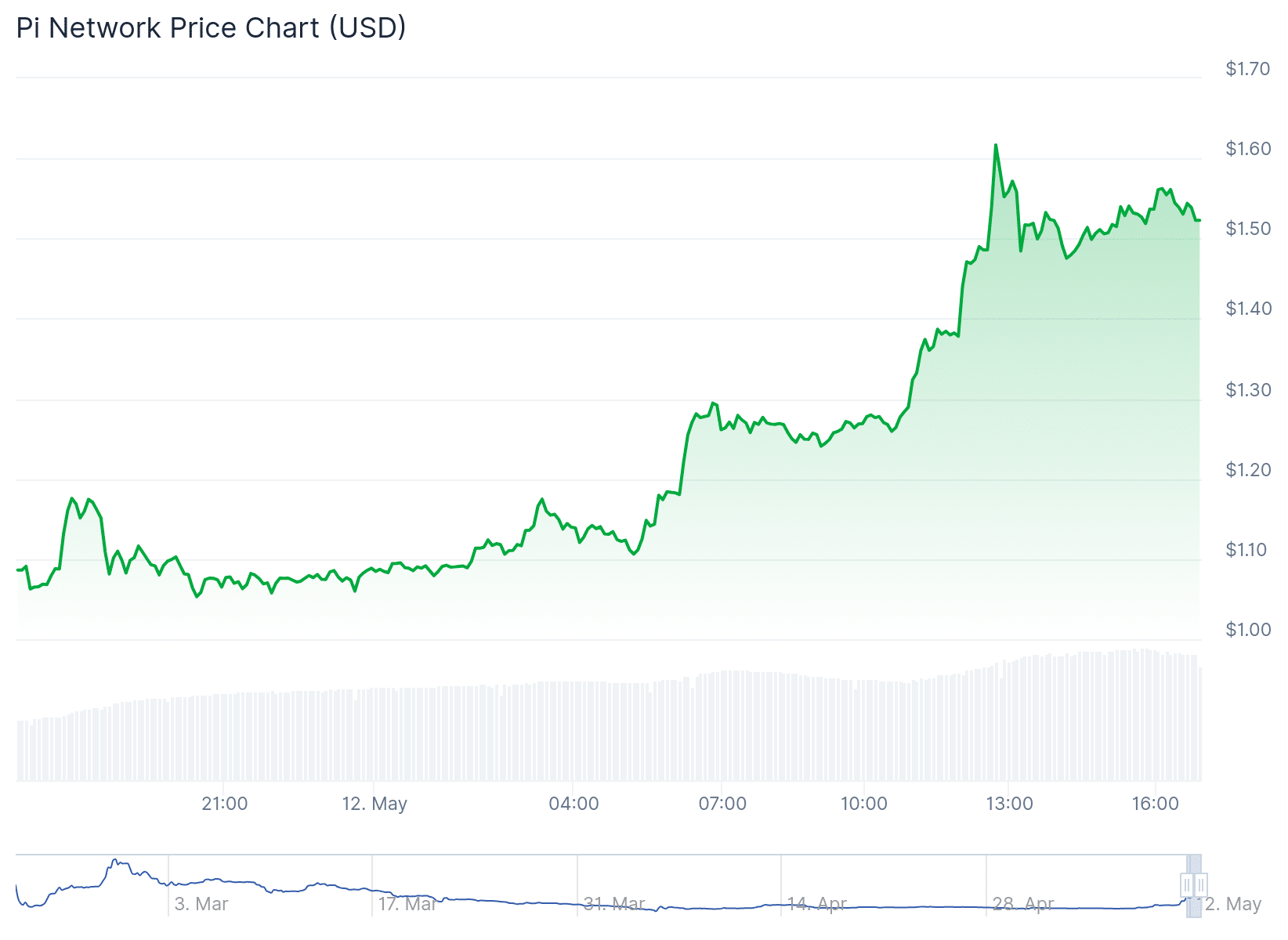The width and height of the screenshot is (1288, 940).
Task: Click the 28. Apr navigator date label
Action: (1023, 904)
